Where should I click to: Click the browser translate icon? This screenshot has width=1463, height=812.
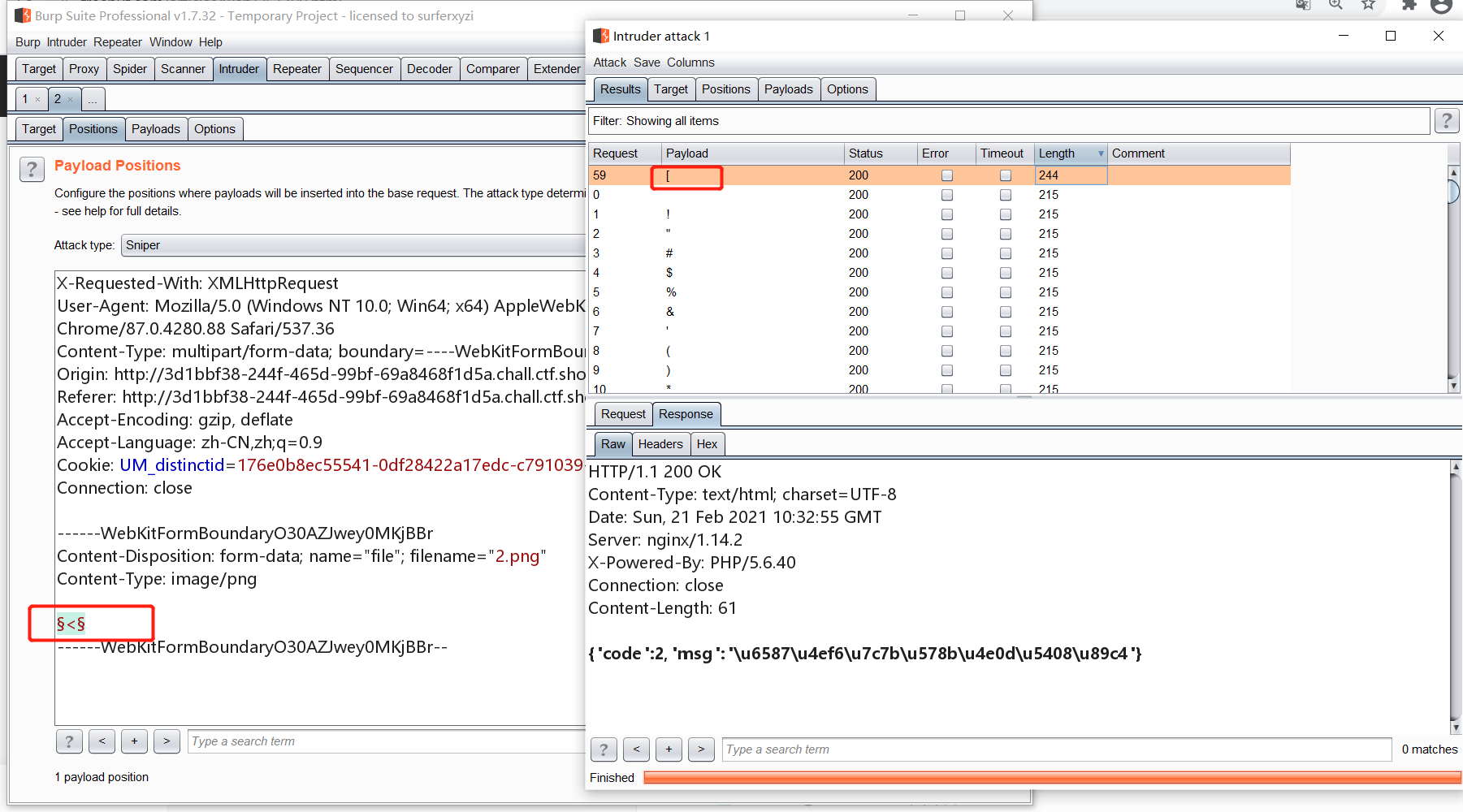point(1303,5)
